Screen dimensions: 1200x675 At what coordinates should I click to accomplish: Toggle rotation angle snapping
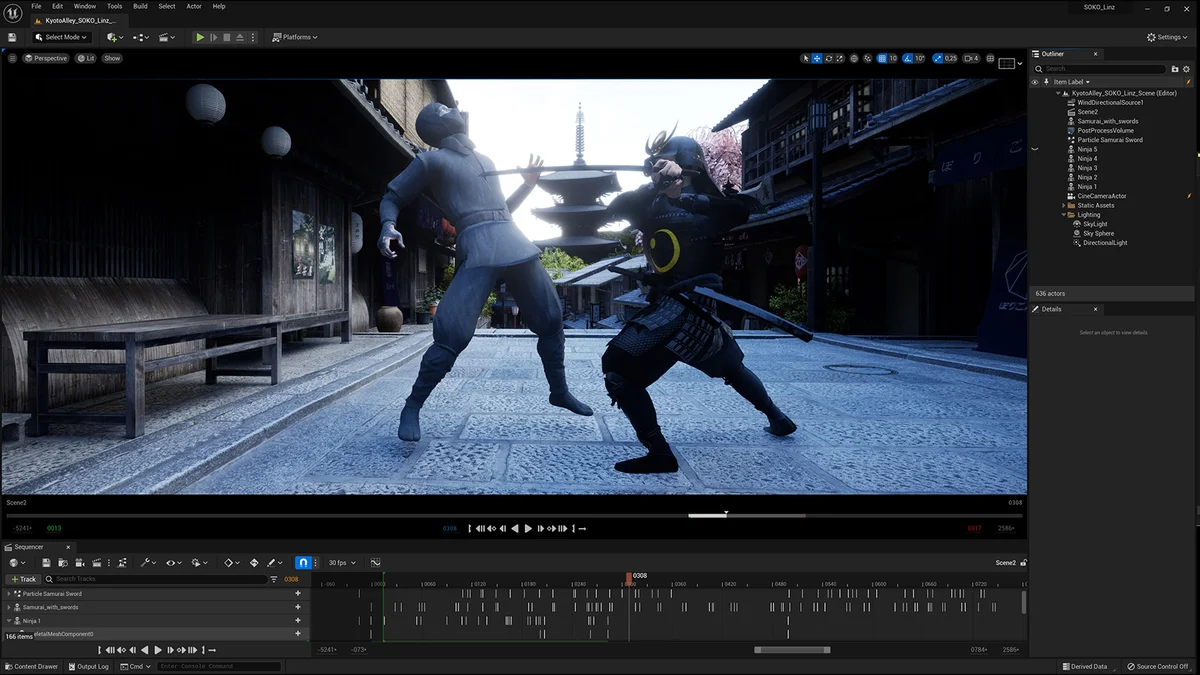tap(908, 59)
